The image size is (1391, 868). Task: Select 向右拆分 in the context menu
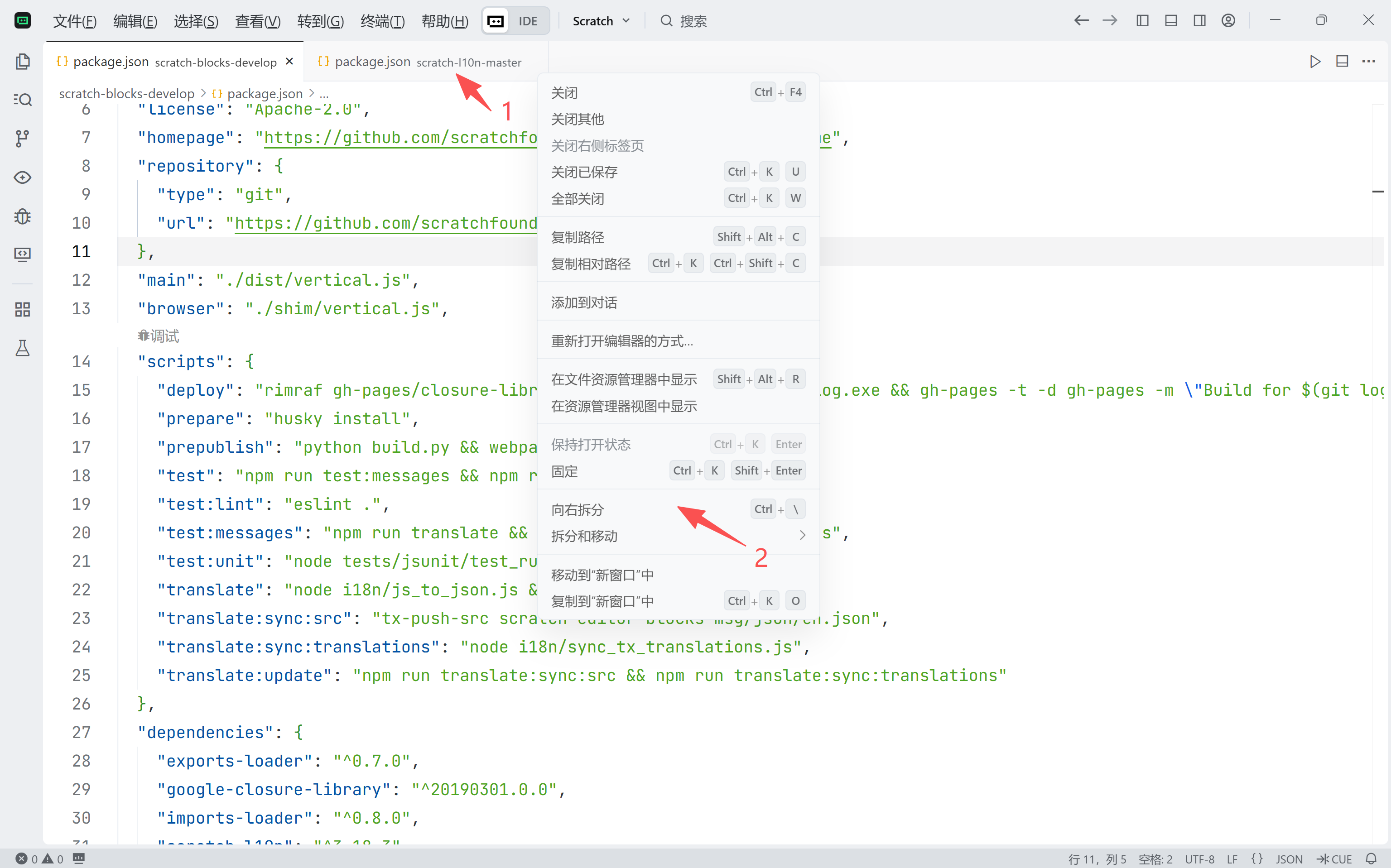[578, 509]
